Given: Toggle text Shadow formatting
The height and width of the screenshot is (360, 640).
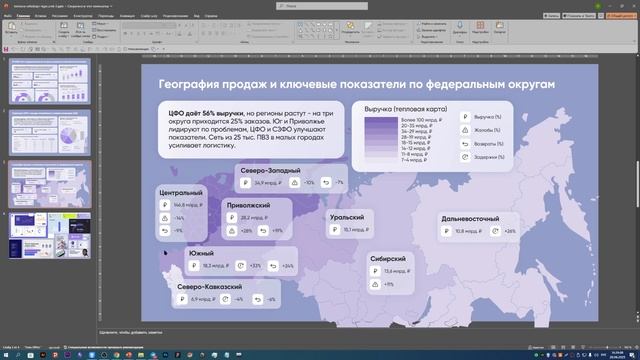Looking at the screenshot, I should (x=145, y=34).
